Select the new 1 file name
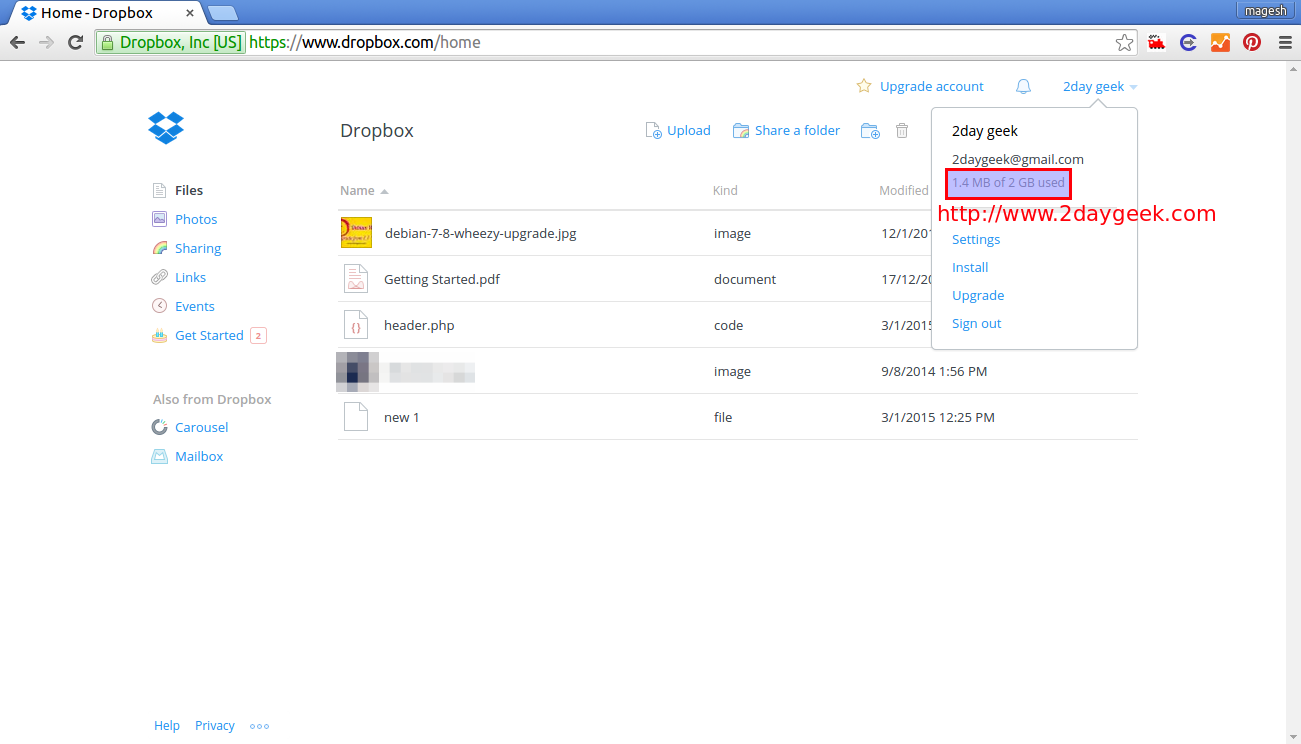Viewport: 1301px width, 744px height. pos(402,417)
